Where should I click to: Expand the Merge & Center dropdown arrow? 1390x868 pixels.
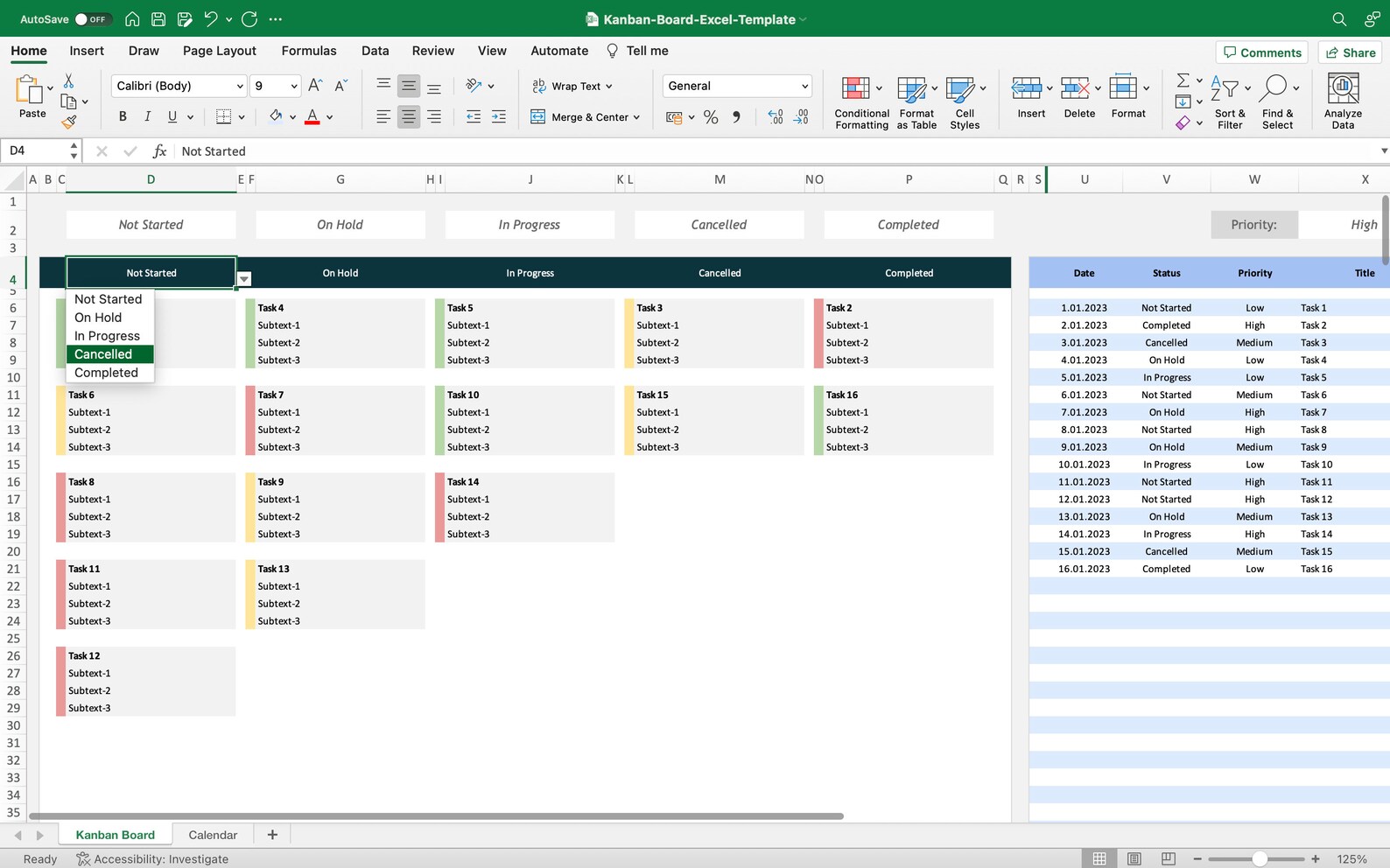point(636,117)
